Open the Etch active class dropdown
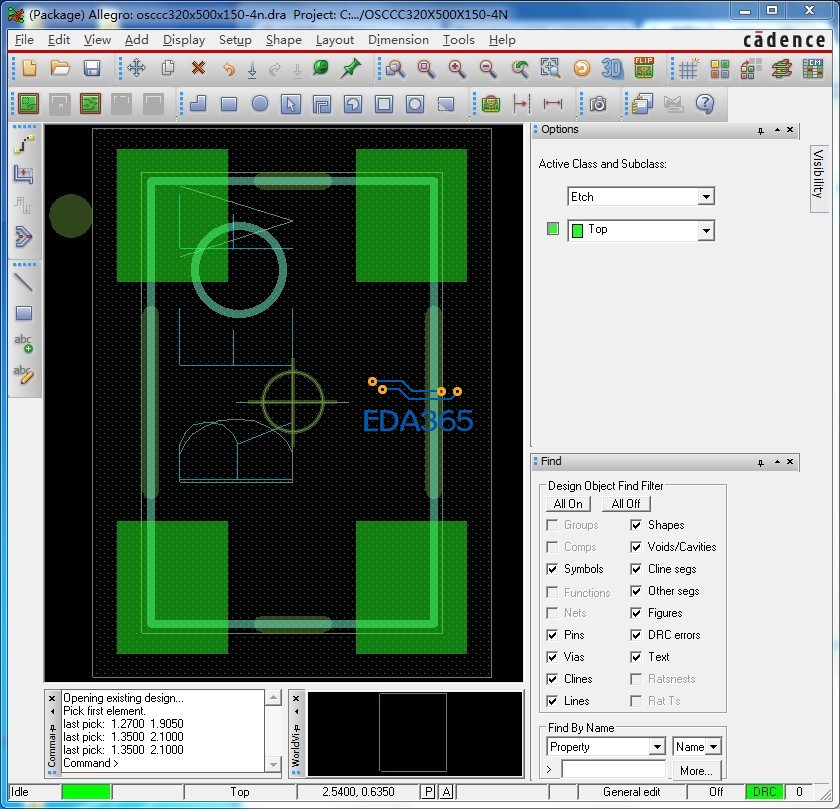The image size is (840, 809). 706,197
